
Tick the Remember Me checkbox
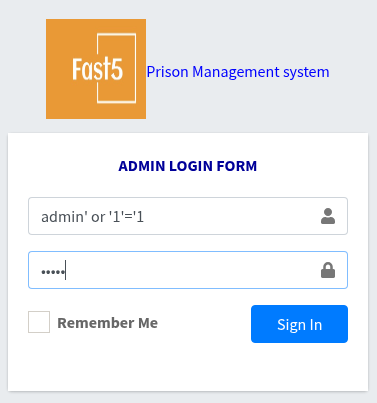pyautogui.click(x=39, y=322)
